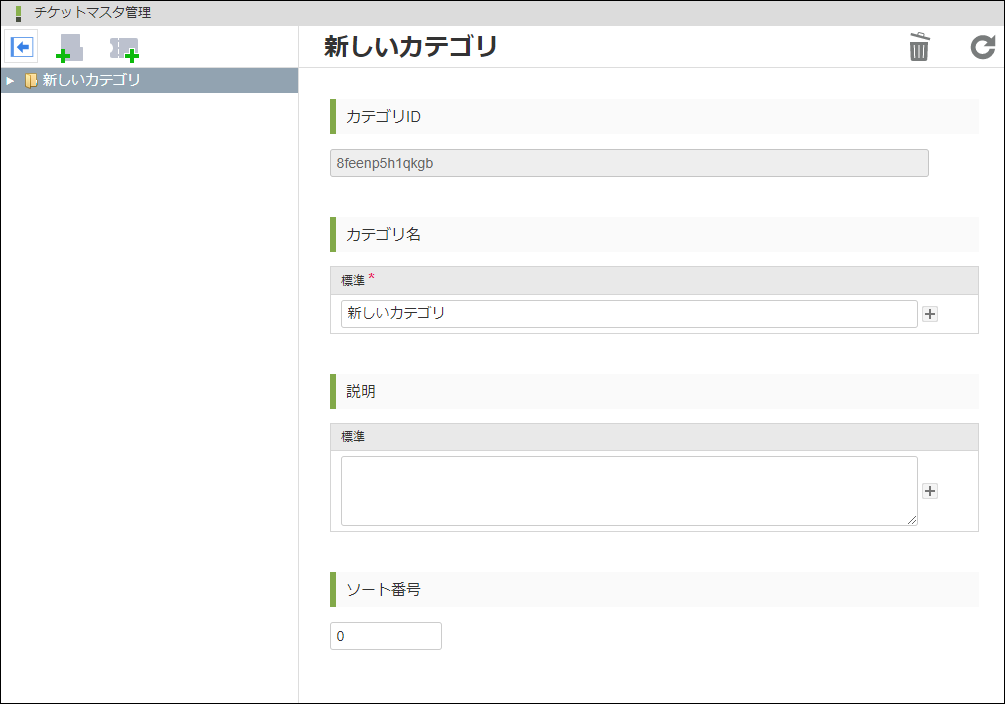Screen dimensions: 1005x704
Task: Click the カテゴリ名 section header
Action: [x=384, y=234]
